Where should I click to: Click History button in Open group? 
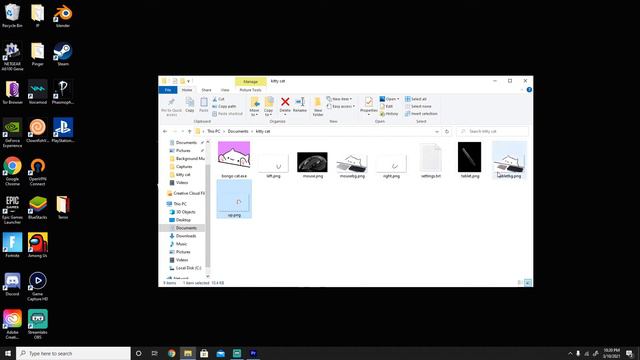point(389,114)
